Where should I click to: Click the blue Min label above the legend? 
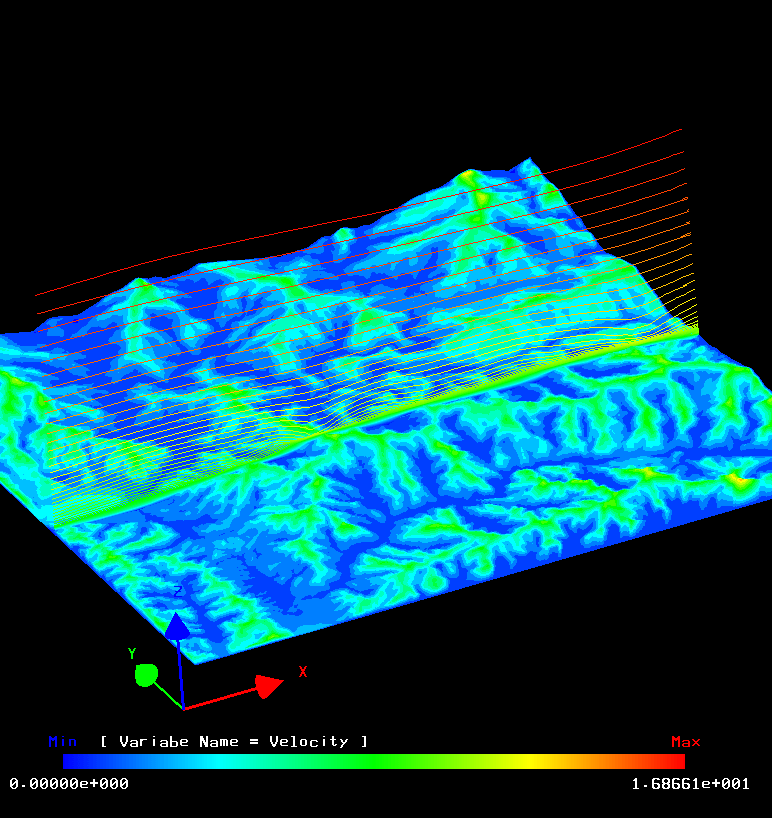coord(63,742)
